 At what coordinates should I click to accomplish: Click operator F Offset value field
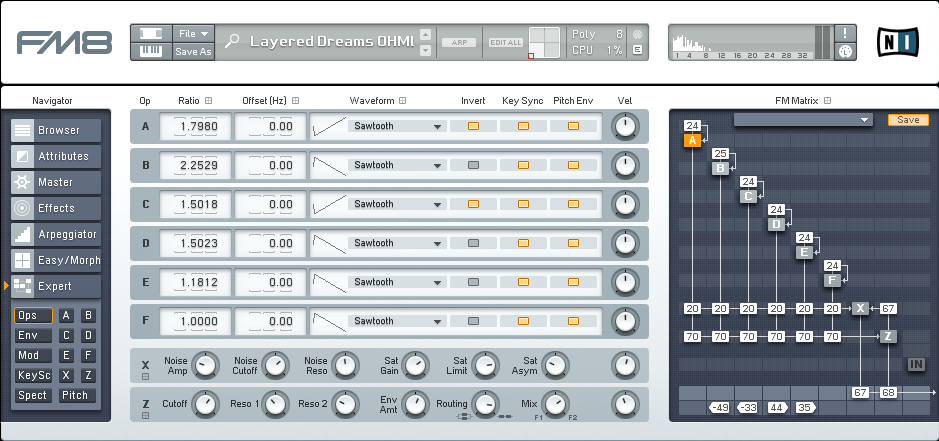(270, 321)
